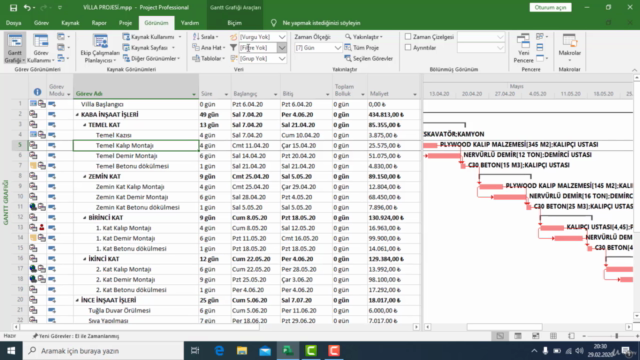The width and height of the screenshot is (640, 360).
Task: Open Ekip Çalışmaları Planlayıcısı view
Action: (x=100, y=48)
